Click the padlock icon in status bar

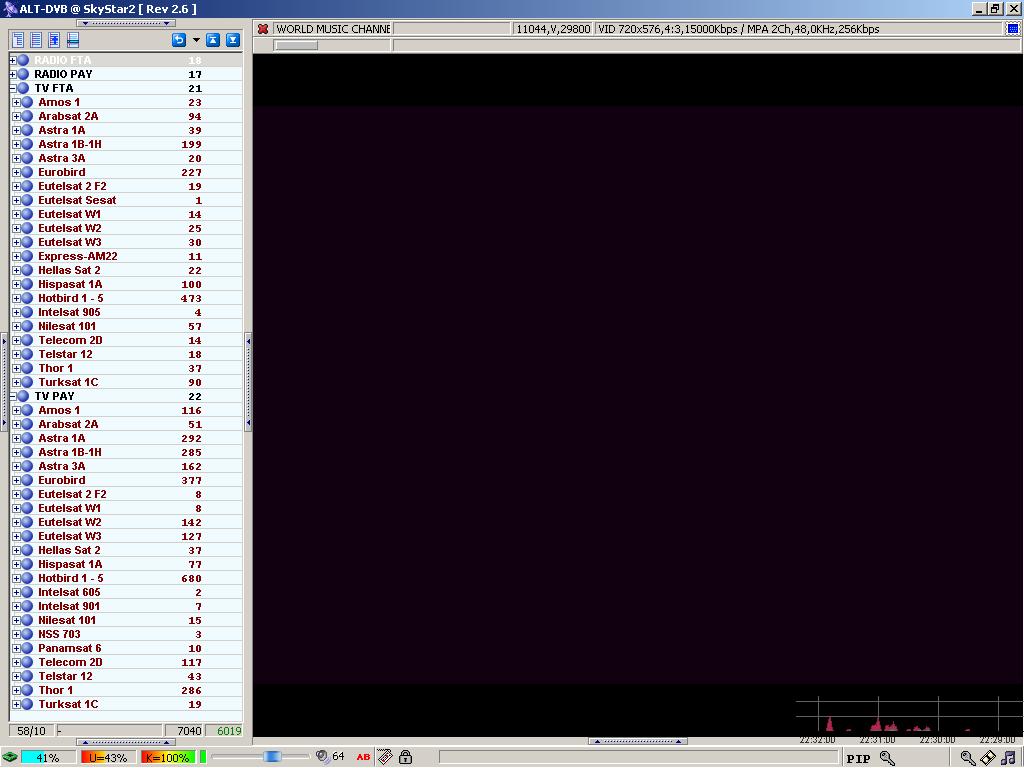405,757
